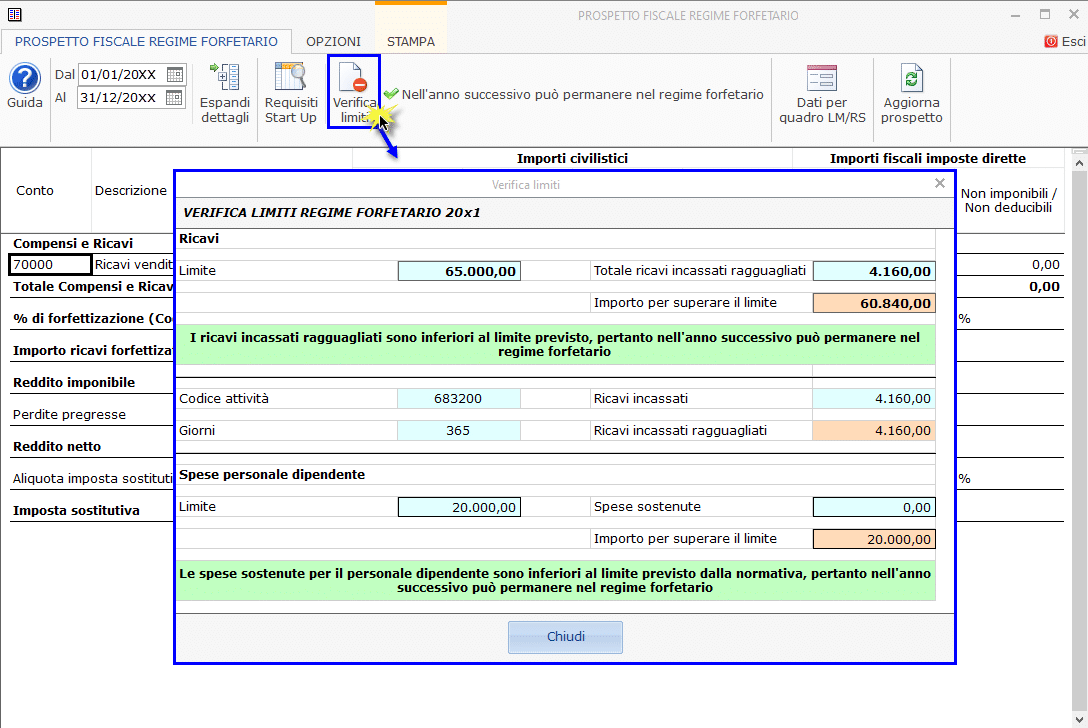Open the OPZIONI tab
The height and width of the screenshot is (728, 1088).
[333, 42]
